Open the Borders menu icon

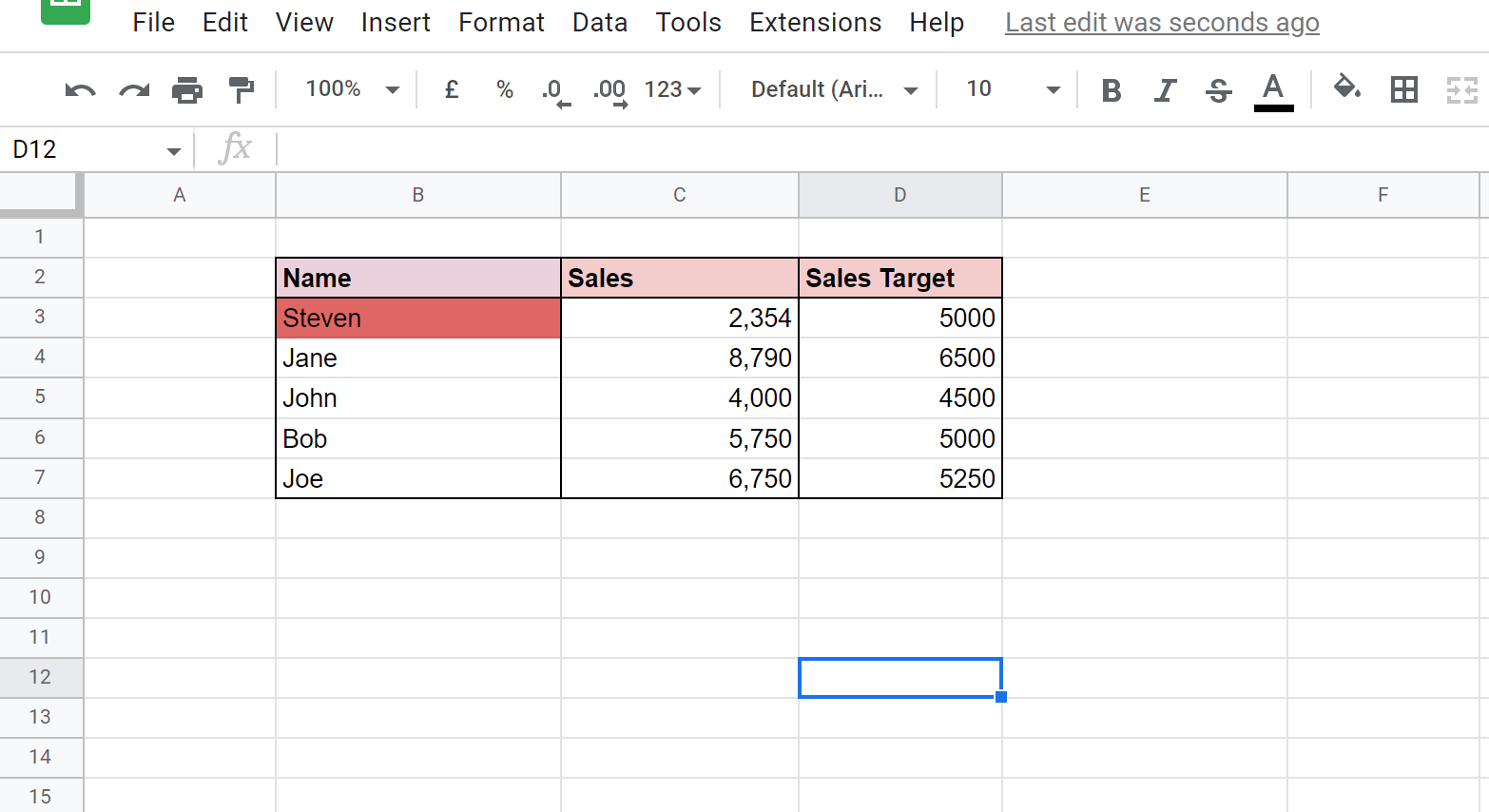click(x=1404, y=89)
